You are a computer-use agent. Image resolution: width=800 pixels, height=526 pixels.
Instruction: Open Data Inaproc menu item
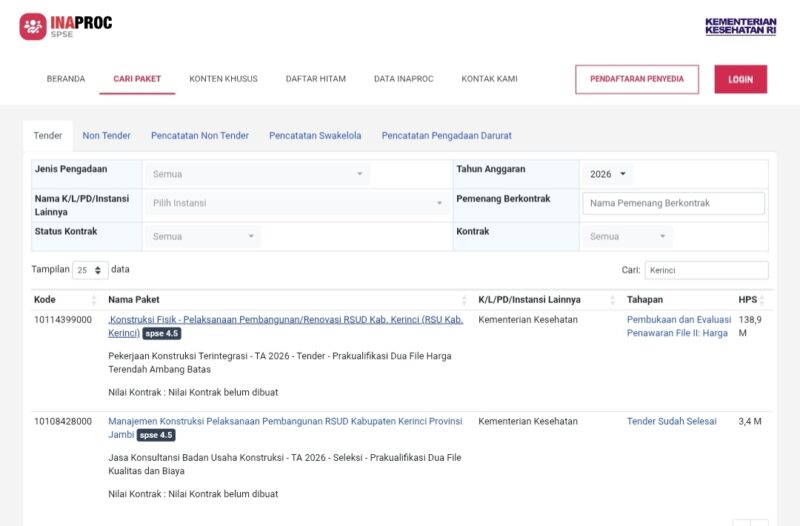coord(404,79)
